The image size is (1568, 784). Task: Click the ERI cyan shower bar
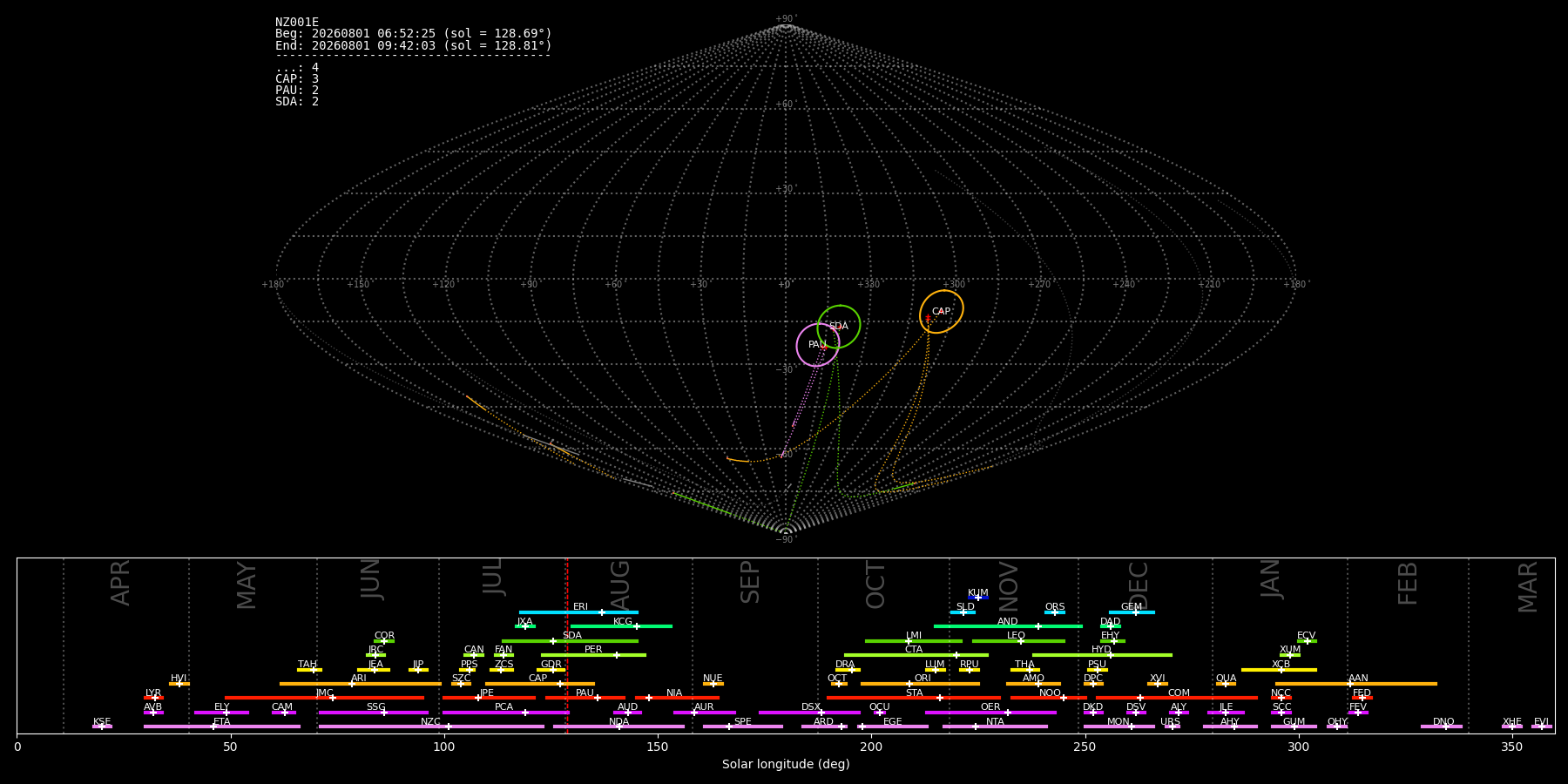pyautogui.click(x=578, y=612)
